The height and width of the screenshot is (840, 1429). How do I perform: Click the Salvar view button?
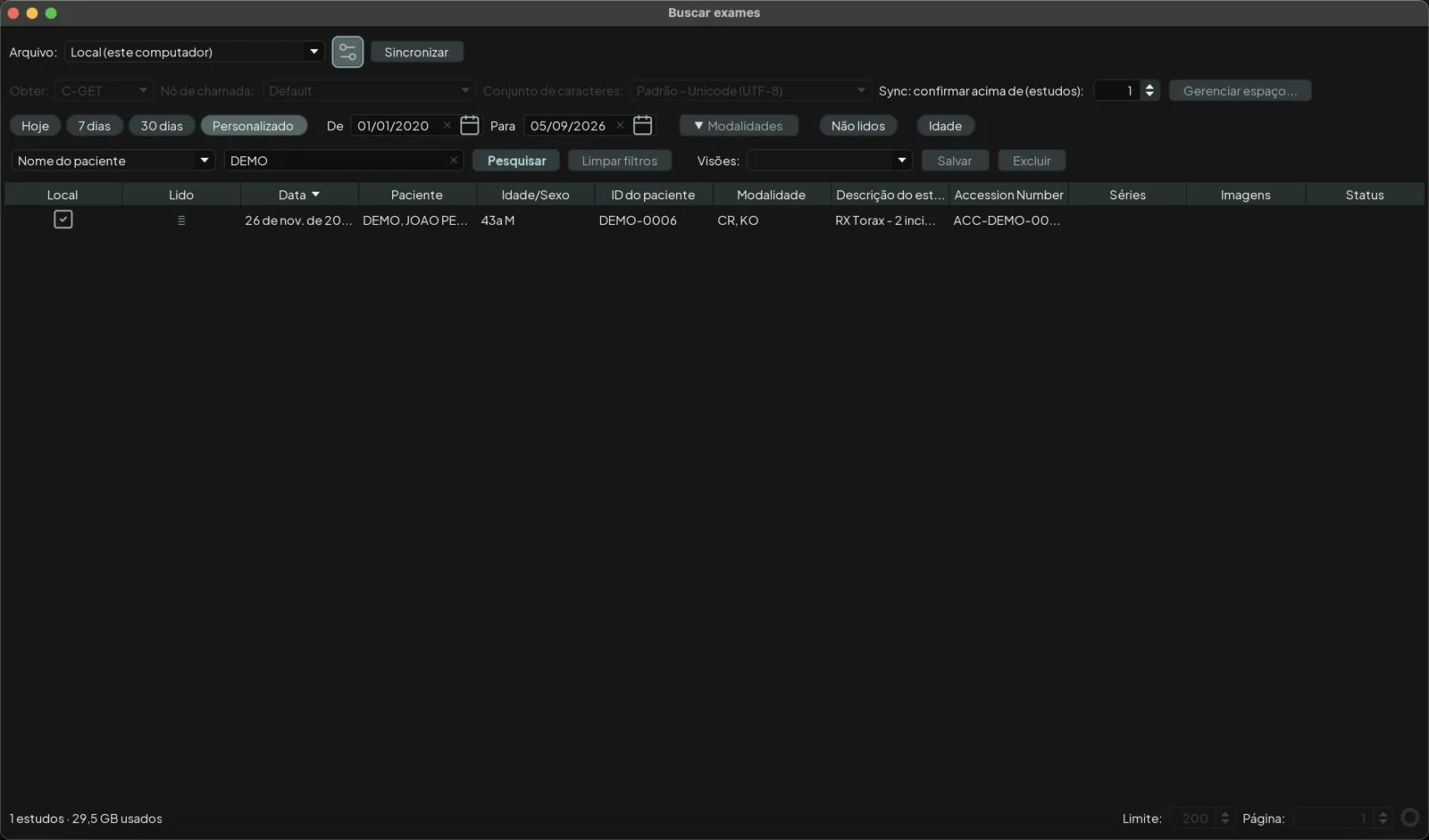[955, 161]
